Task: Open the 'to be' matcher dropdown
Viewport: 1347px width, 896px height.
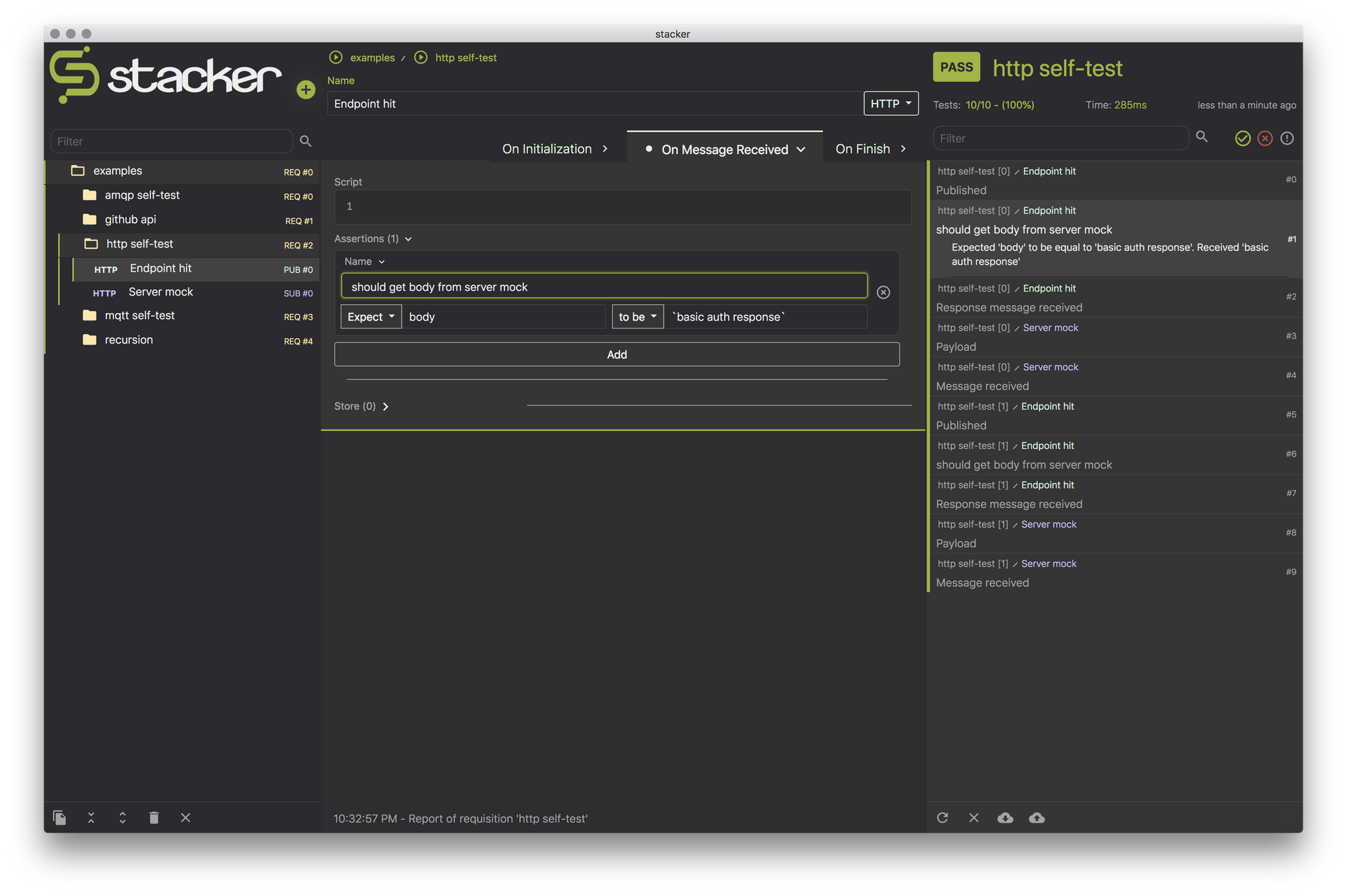Action: point(637,316)
